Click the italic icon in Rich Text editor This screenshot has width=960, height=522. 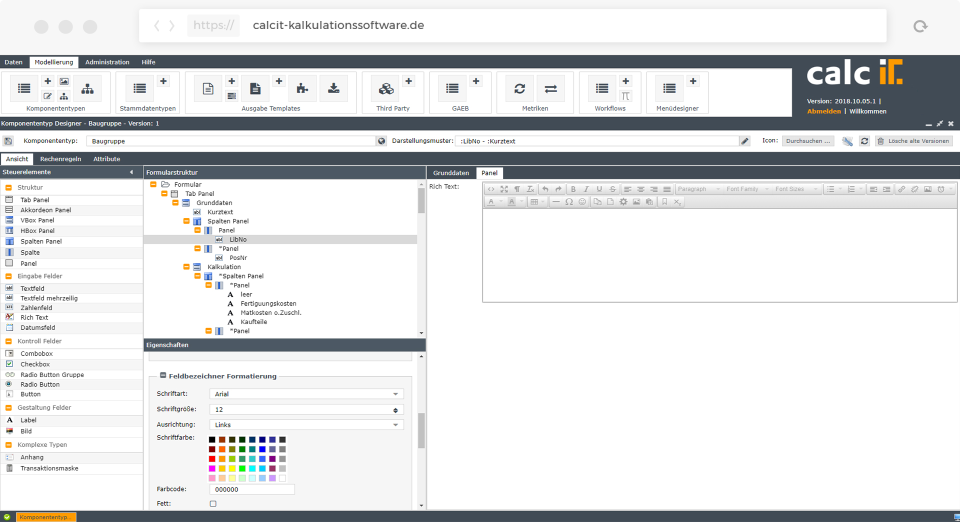[x=586, y=189]
